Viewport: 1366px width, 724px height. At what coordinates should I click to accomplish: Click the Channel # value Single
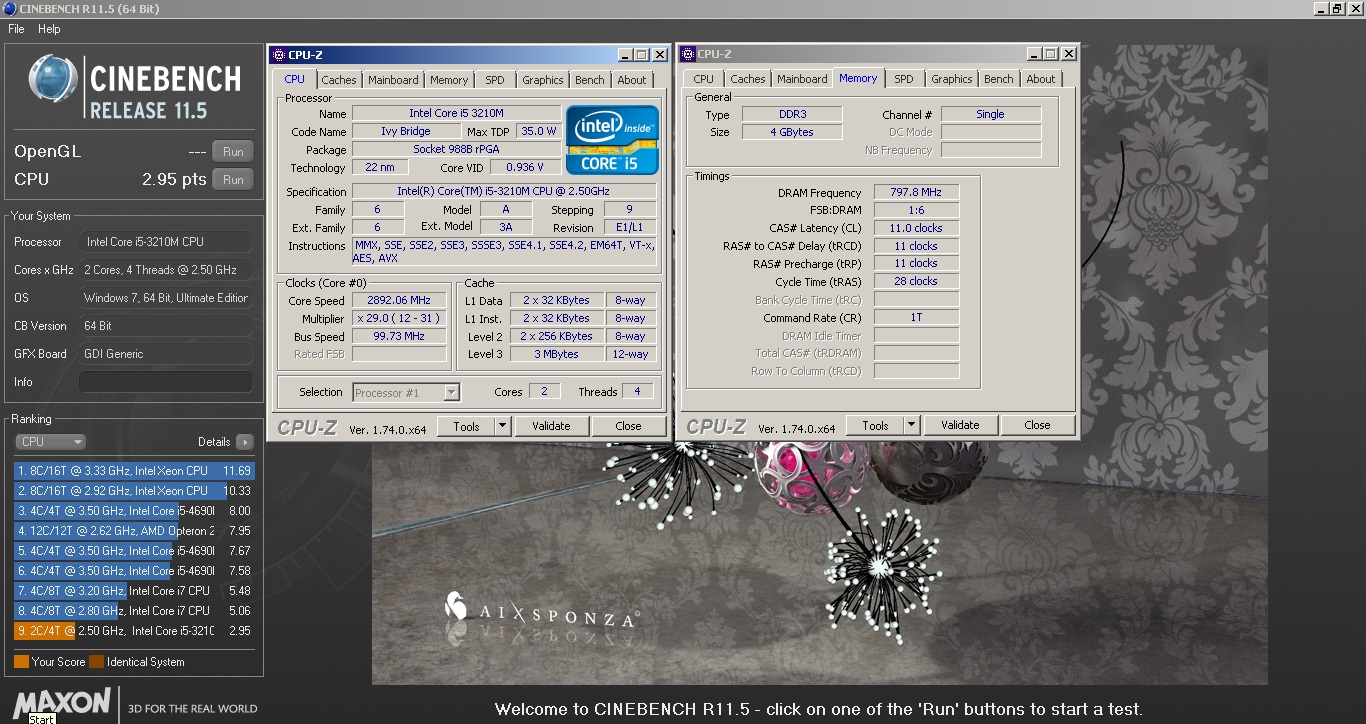point(990,115)
